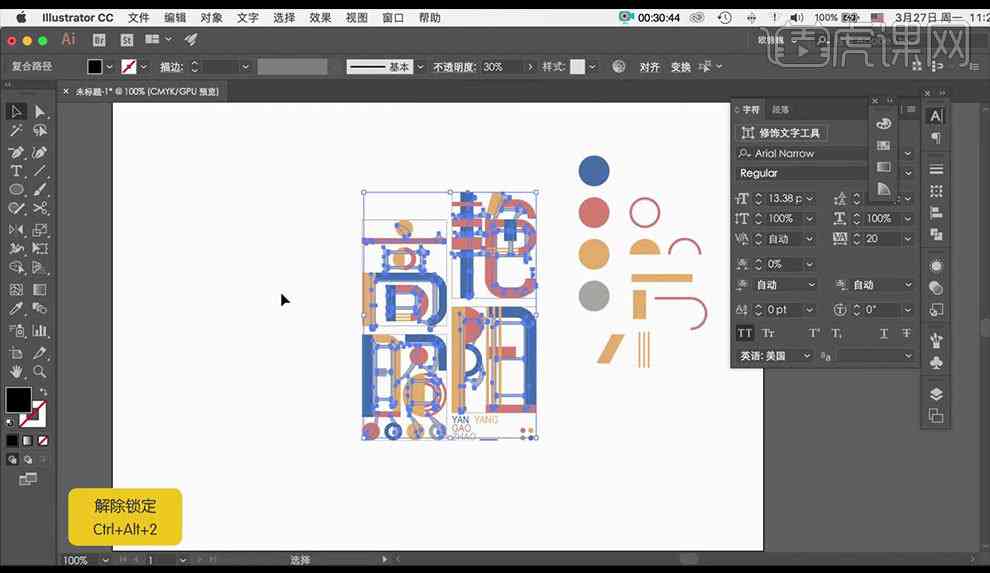Open the 英语: 美国 language dropdown

(806, 356)
